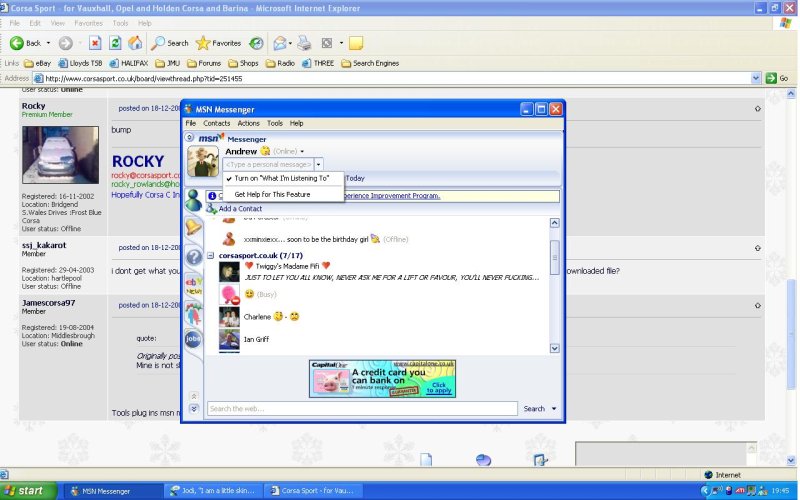Screen dimensions: 800x500
Task: Open File menu in Internet Explorer
Action: tap(14, 23)
